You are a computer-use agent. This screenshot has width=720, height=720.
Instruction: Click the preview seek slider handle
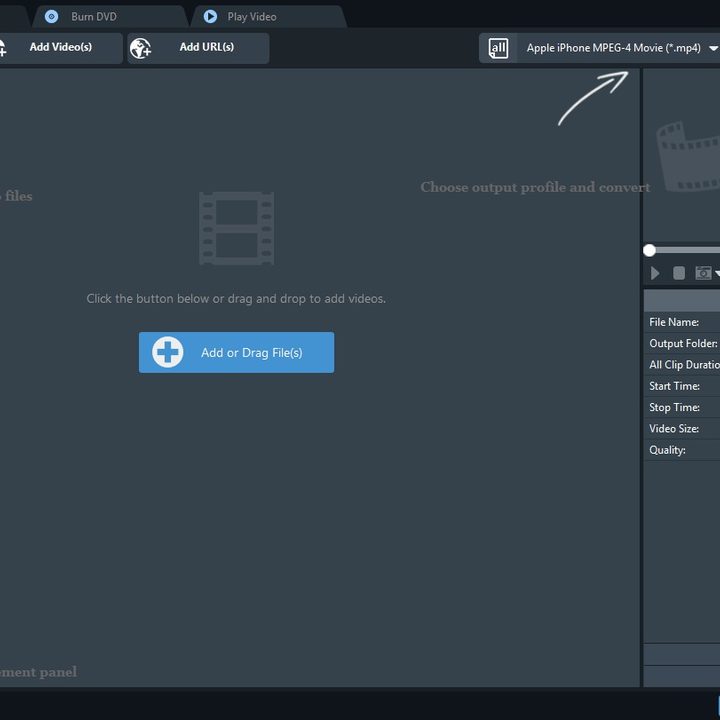coord(650,250)
